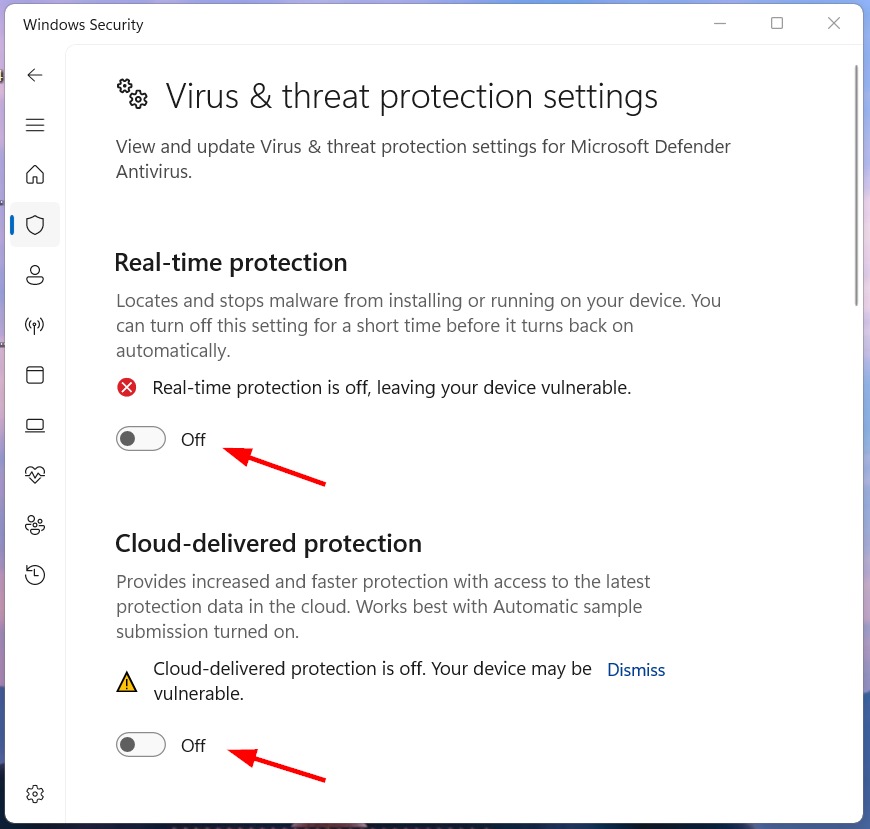Click the red error icon beside real-time warning

click(x=127, y=387)
